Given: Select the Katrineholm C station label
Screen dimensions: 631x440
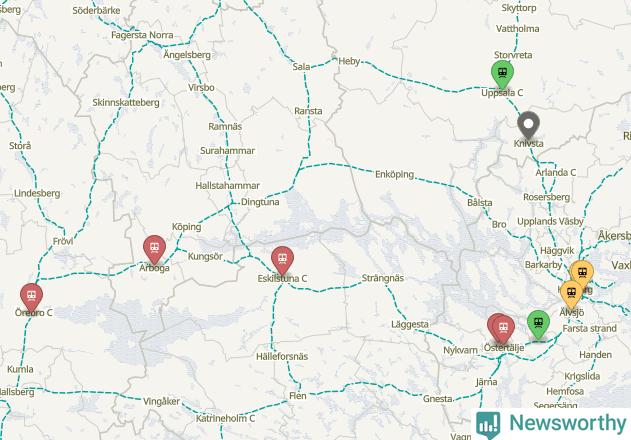Looking at the screenshot, I should (225, 418).
